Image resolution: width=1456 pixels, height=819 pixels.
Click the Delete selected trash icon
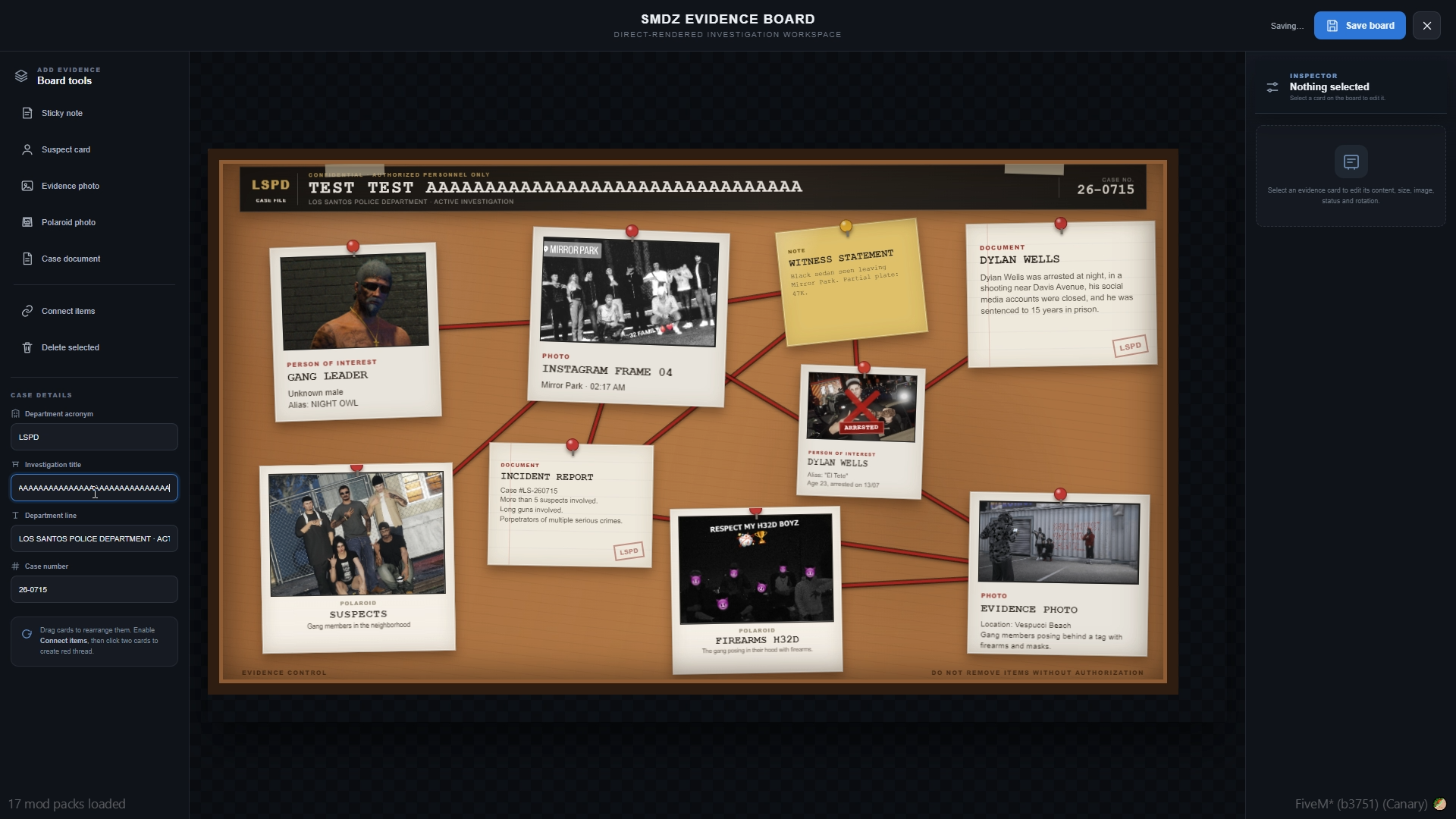pyautogui.click(x=27, y=347)
